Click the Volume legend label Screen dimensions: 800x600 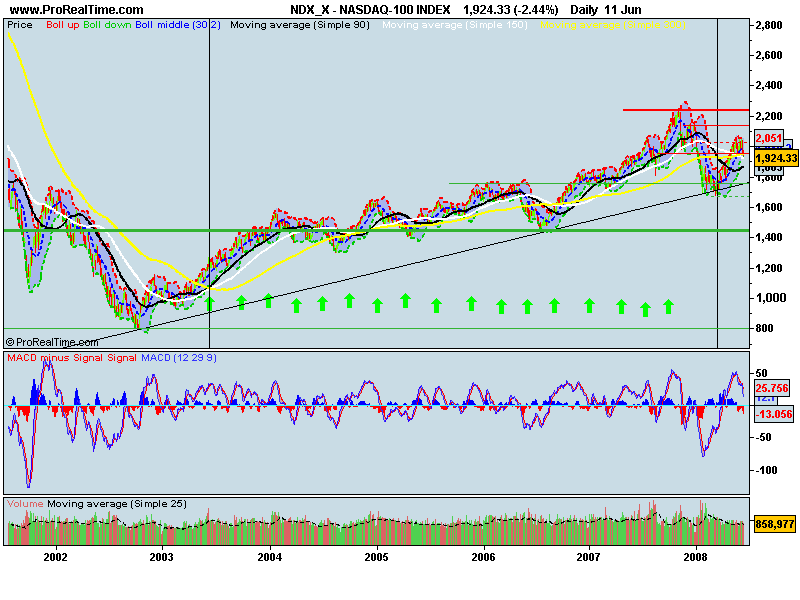(25, 504)
